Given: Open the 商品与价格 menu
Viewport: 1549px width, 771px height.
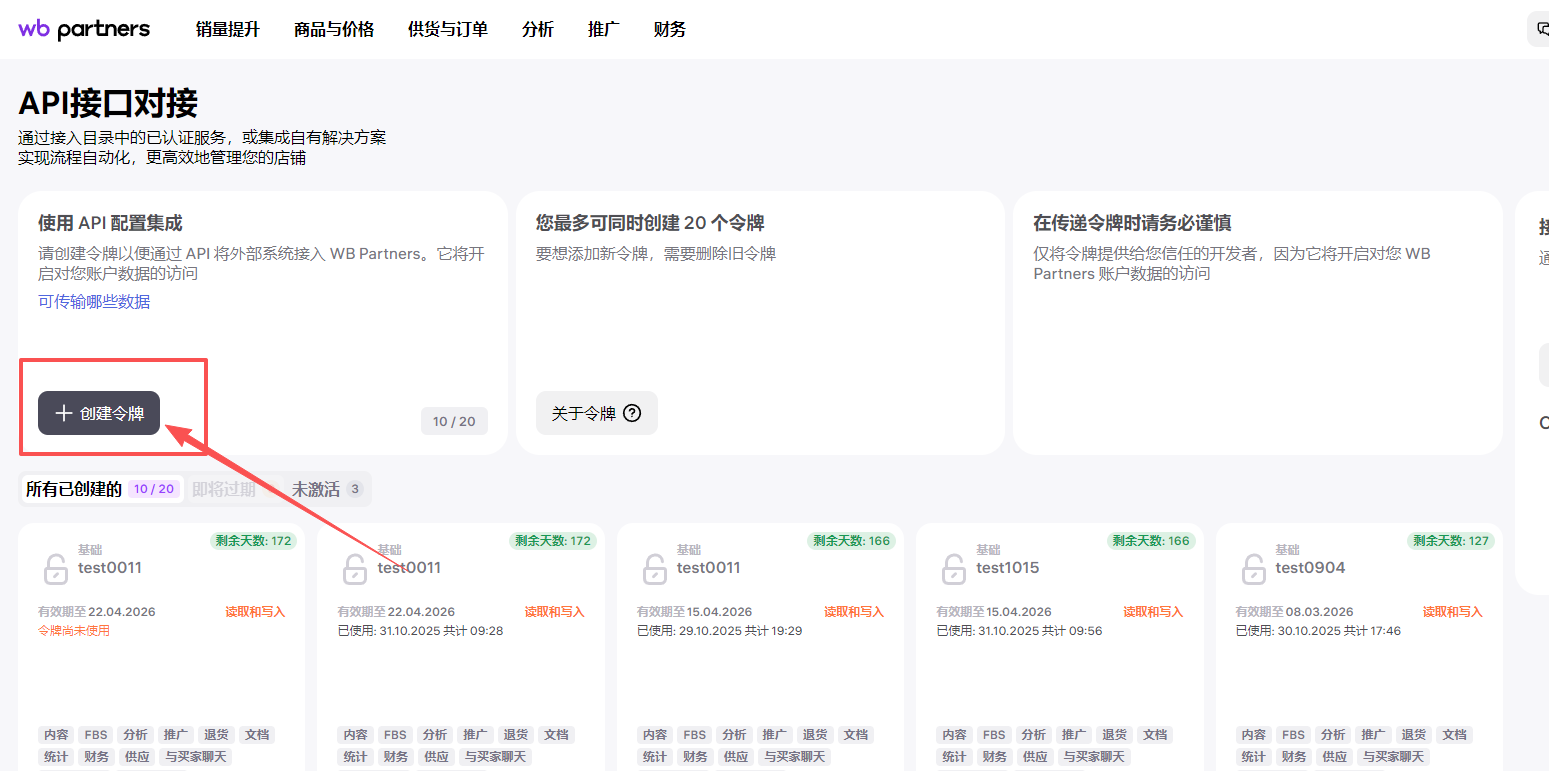Looking at the screenshot, I should tap(334, 29).
